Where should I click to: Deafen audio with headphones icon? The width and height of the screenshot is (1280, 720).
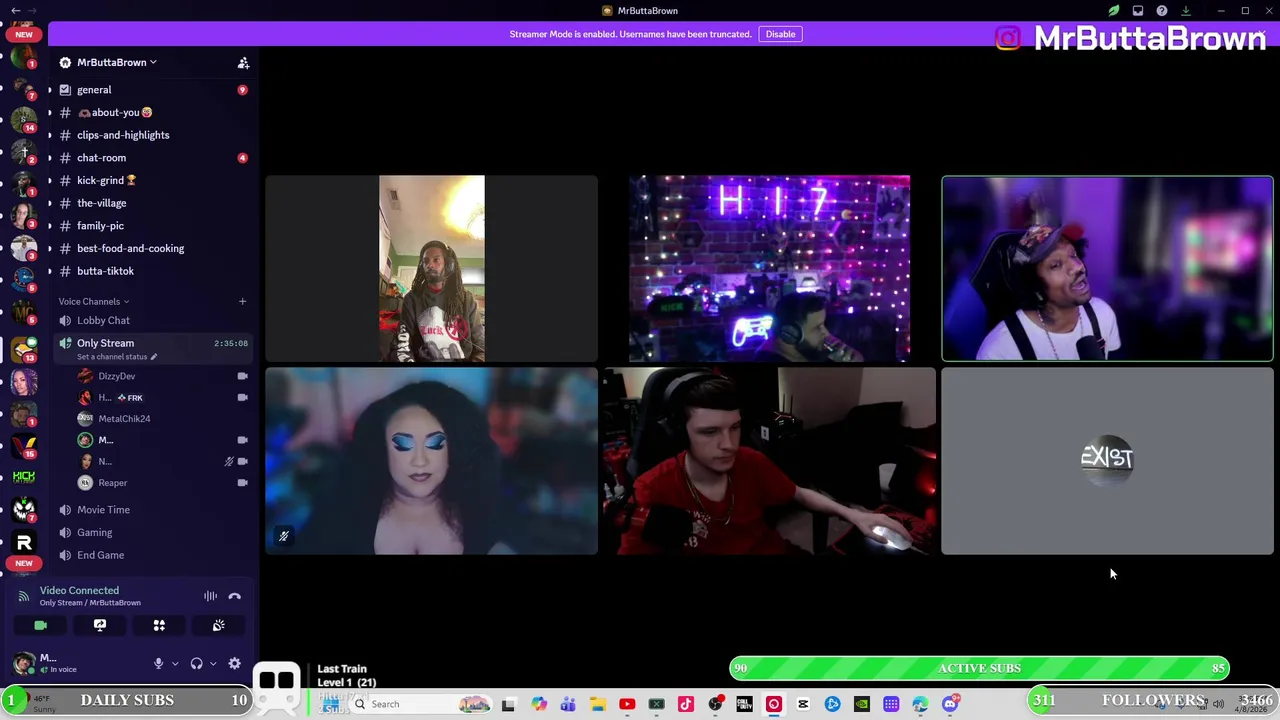196,663
